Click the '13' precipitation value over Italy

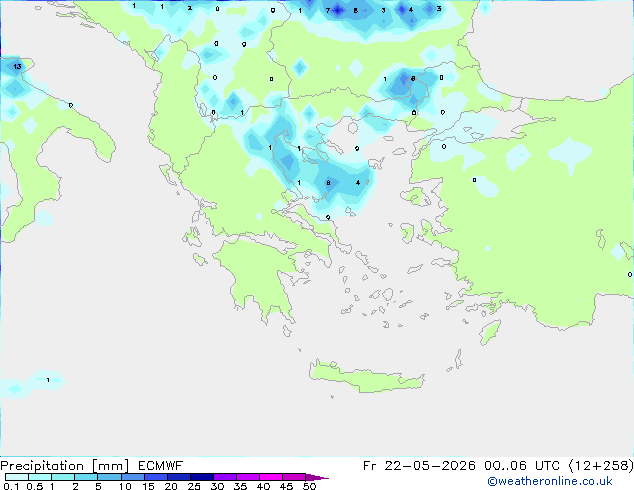tap(17, 66)
